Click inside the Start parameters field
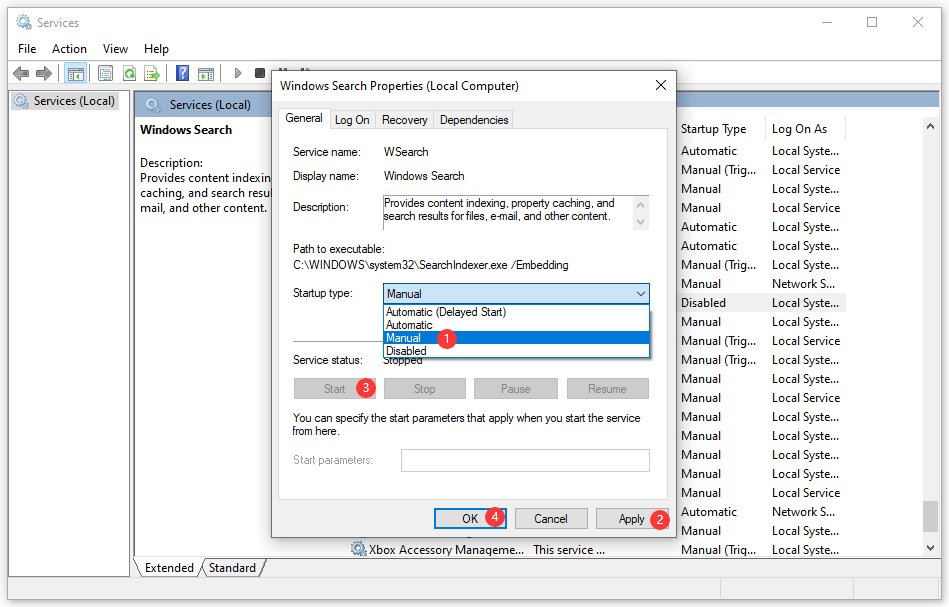This screenshot has height=607, width=949. coord(524,461)
